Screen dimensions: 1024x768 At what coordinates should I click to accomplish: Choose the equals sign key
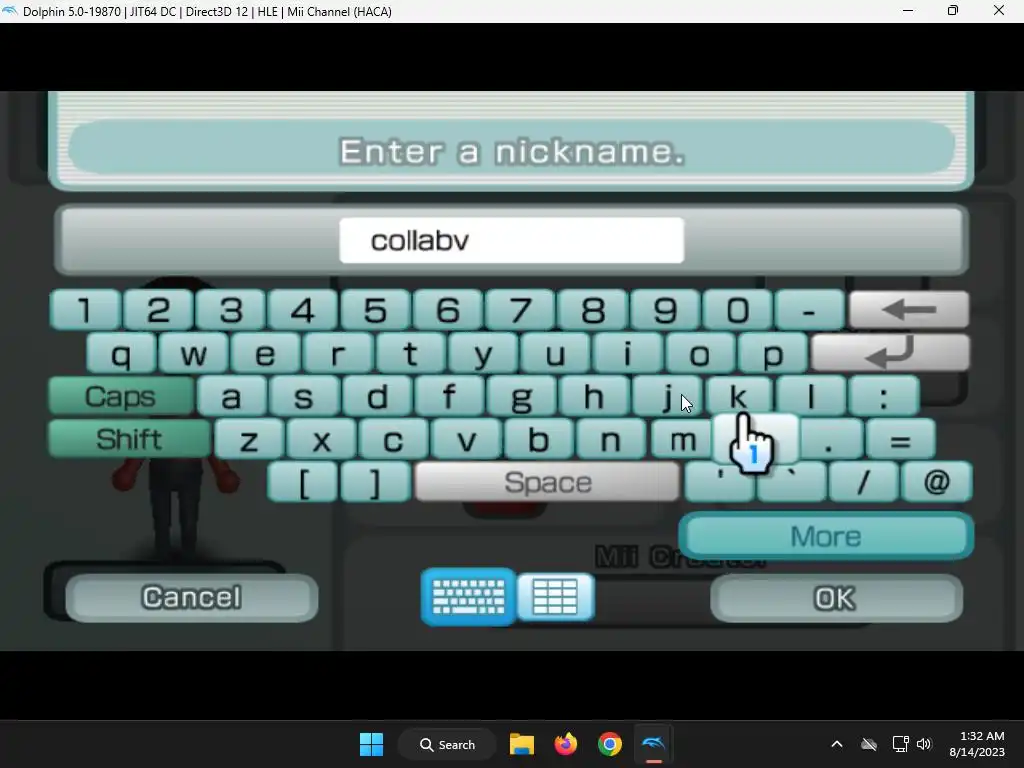coord(901,439)
